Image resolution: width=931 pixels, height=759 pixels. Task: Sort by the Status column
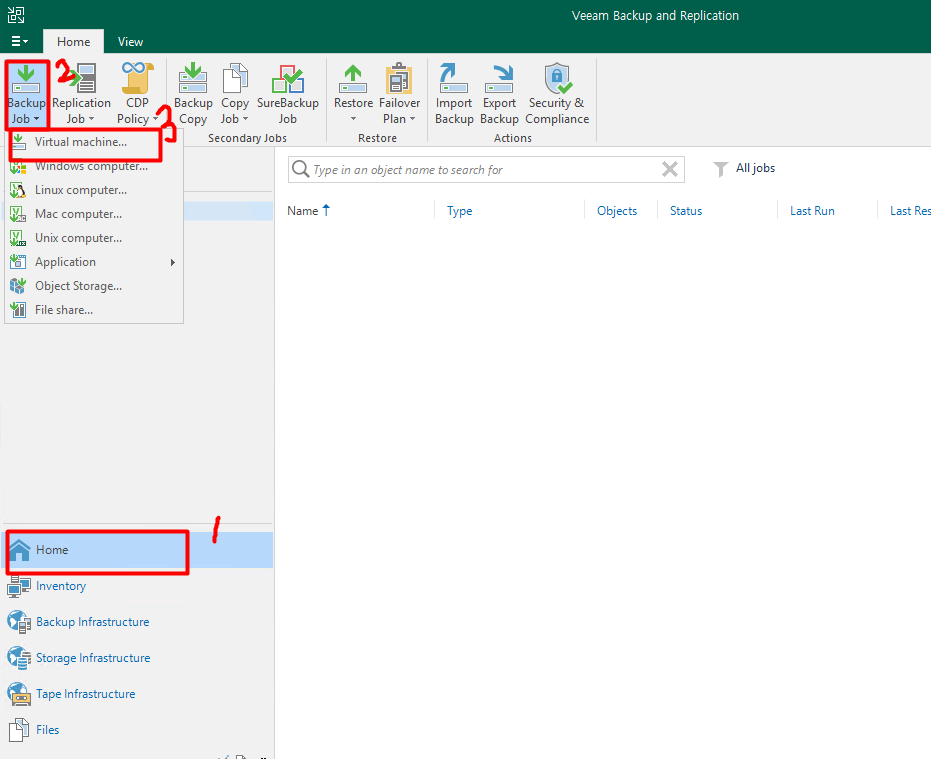[686, 211]
